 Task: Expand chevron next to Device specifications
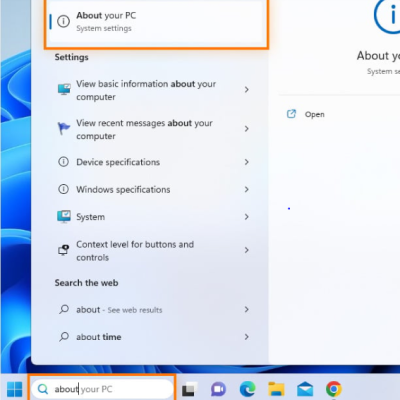246,162
